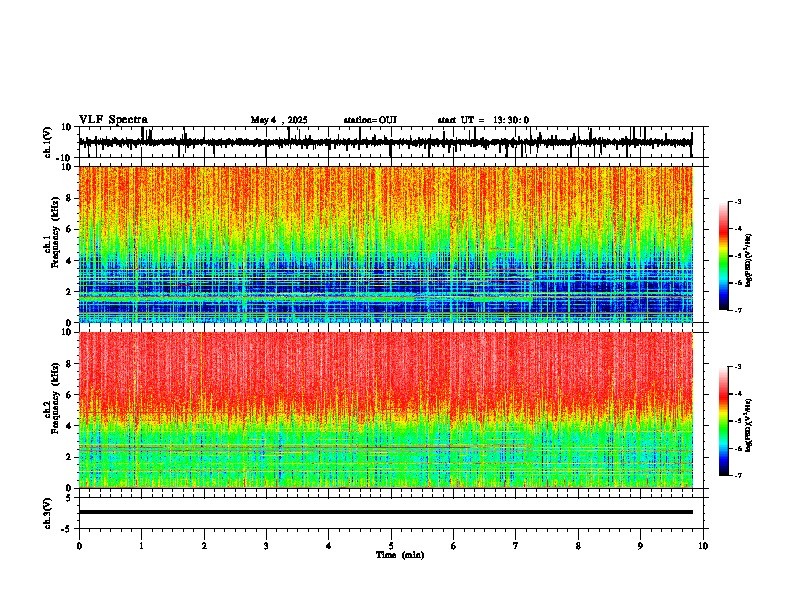Select the date text "May 4 , 2025"
This screenshot has height=612, width=792.
279,120
